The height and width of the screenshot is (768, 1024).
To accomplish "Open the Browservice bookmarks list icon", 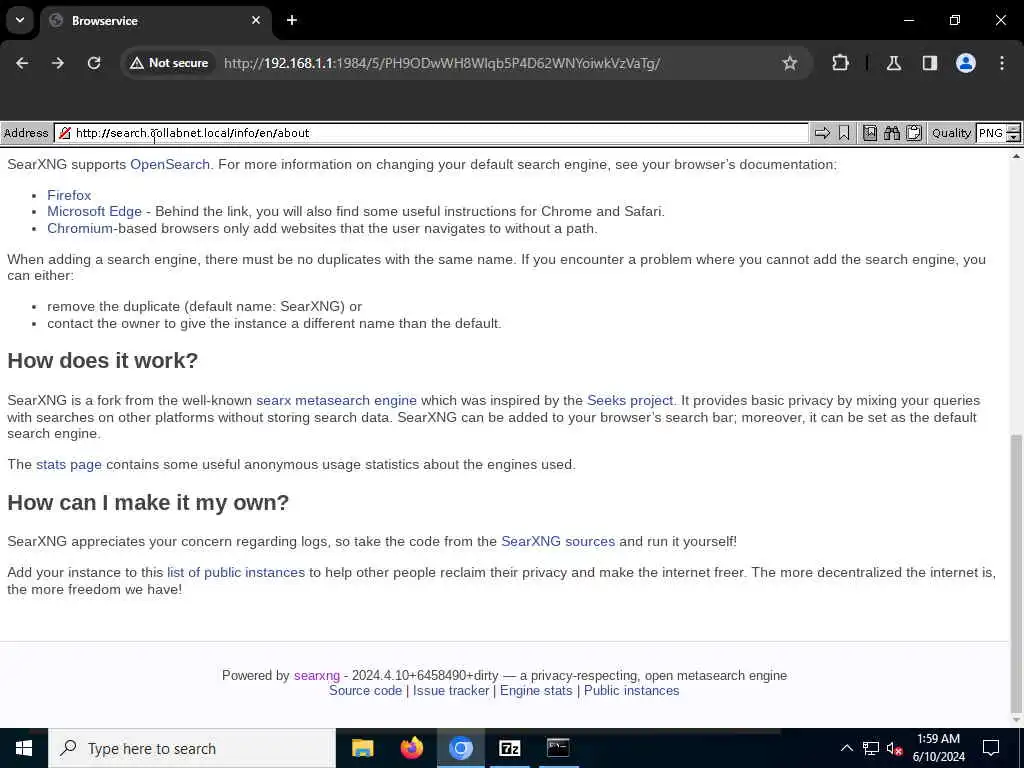I will (870, 133).
